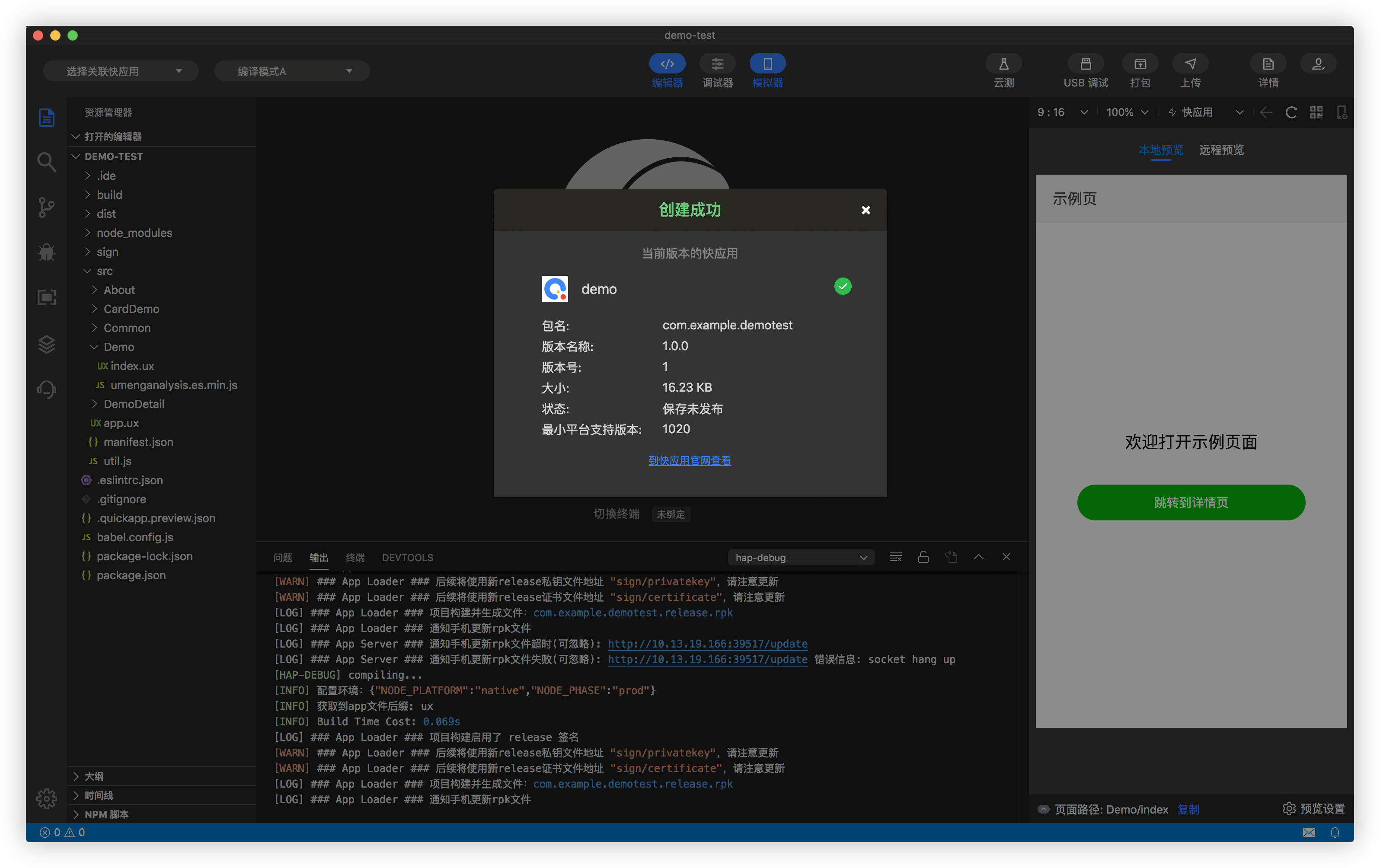Show the simulator QR code
The image size is (1380, 868).
point(1316,112)
